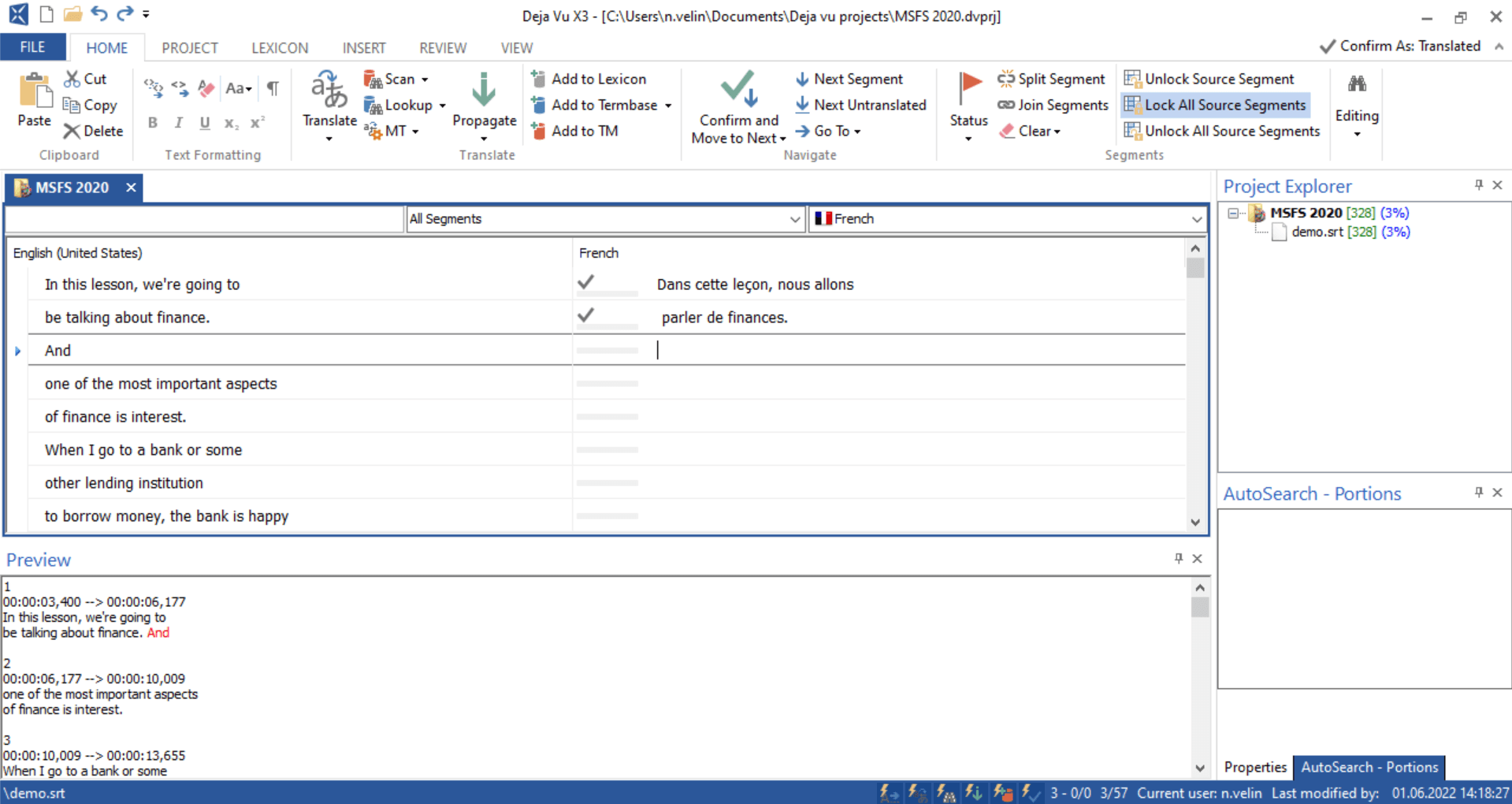Image resolution: width=1512 pixels, height=804 pixels.
Task: Switch to the PROJECT ribbon tab
Action: (x=190, y=48)
